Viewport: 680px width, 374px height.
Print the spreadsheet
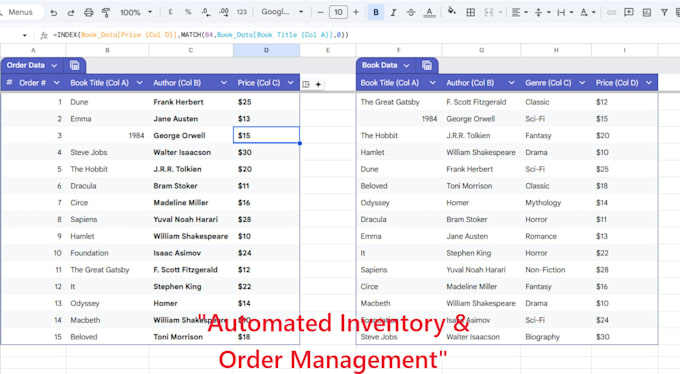coord(88,13)
